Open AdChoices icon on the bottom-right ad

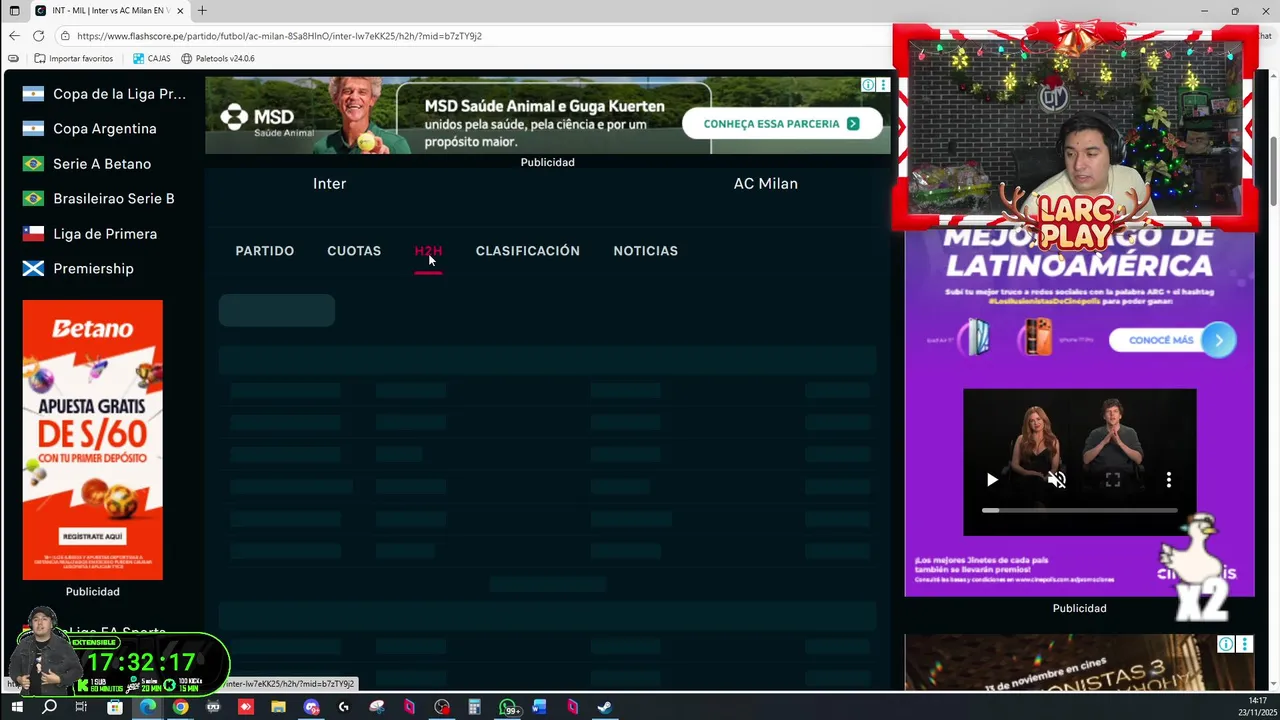pyautogui.click(x=1225, y=644)
